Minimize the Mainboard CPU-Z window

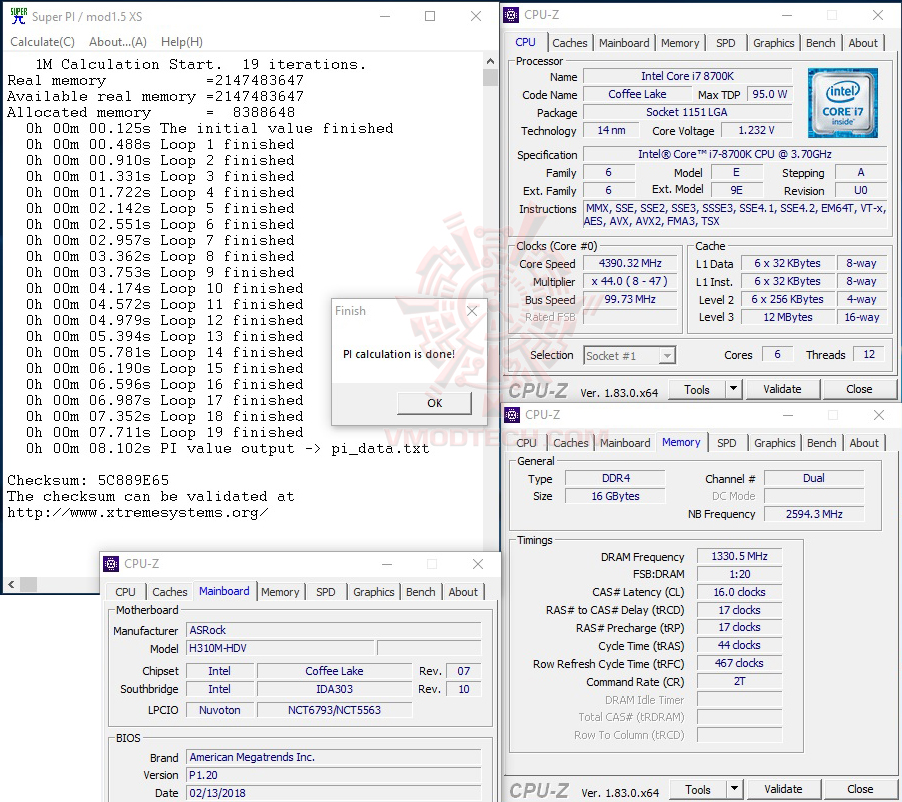pos(387,564)
